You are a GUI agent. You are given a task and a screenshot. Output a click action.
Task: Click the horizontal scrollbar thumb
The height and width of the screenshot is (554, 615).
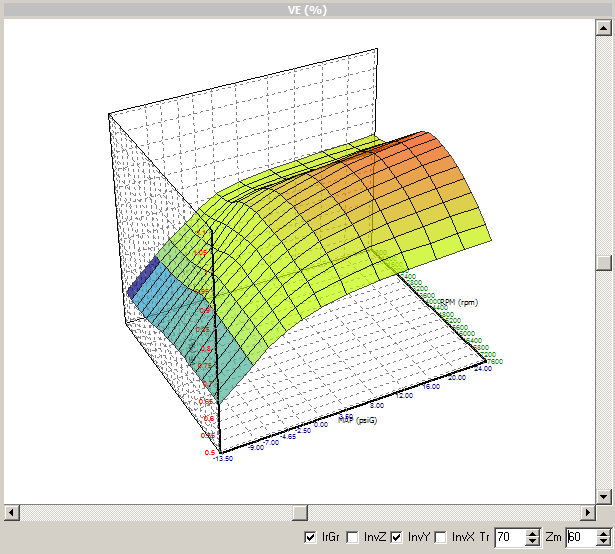tap(298, 512)
